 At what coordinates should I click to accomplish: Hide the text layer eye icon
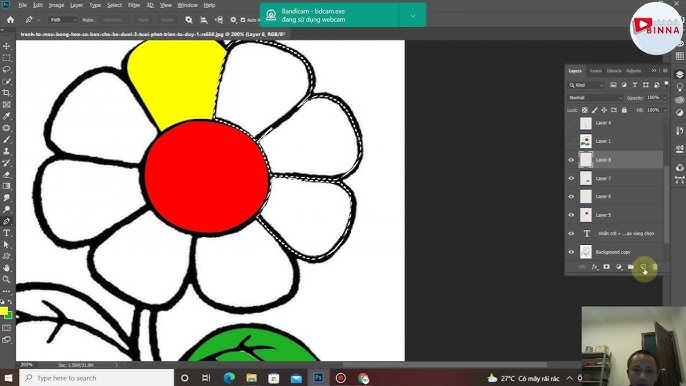(x=571, y=233)
